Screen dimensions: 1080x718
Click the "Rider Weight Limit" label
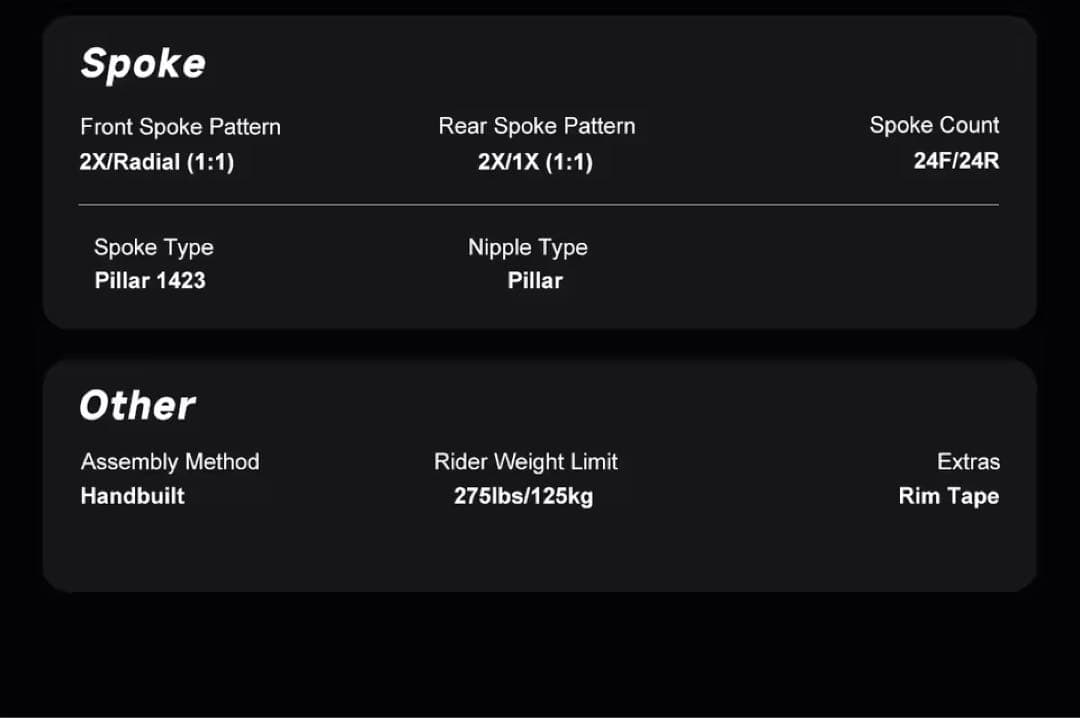tap(526, 462)
